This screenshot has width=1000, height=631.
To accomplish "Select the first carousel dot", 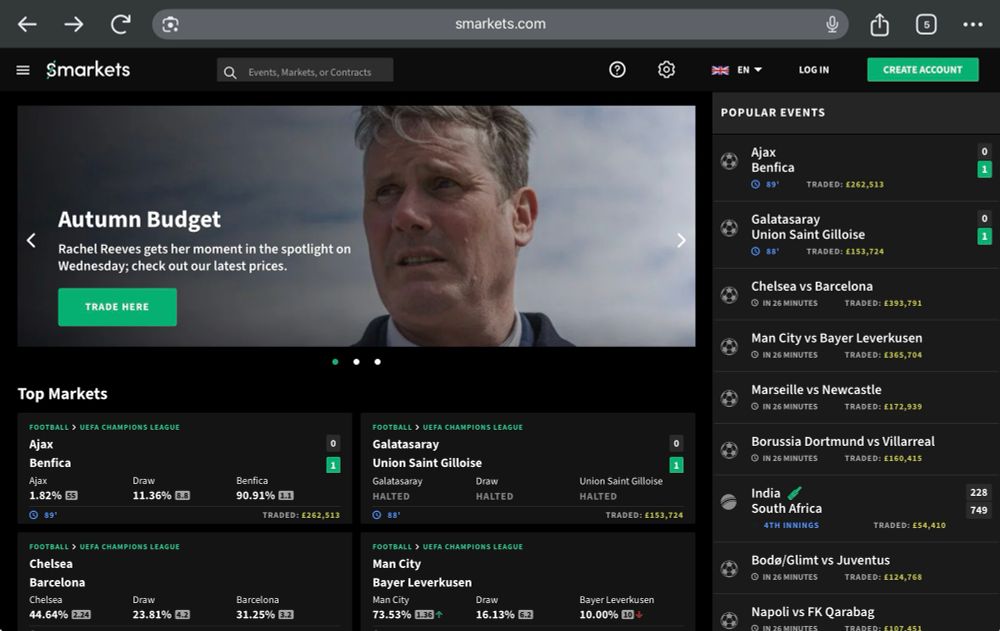I will (335, 362).
